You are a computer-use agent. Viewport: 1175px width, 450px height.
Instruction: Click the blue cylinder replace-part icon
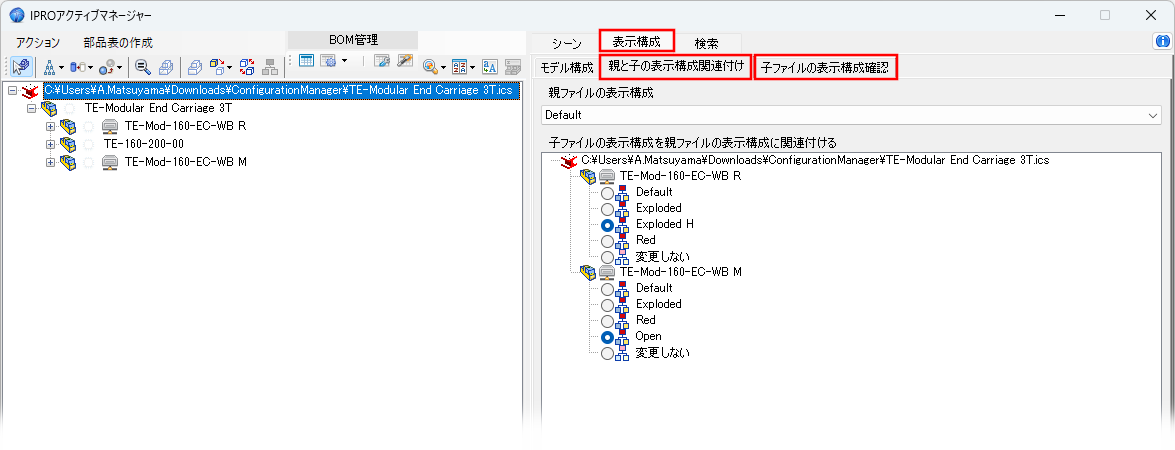pos(76,67)
